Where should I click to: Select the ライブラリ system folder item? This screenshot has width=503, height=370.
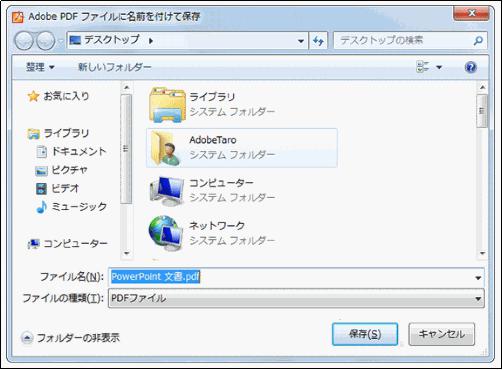click(242, 105)
